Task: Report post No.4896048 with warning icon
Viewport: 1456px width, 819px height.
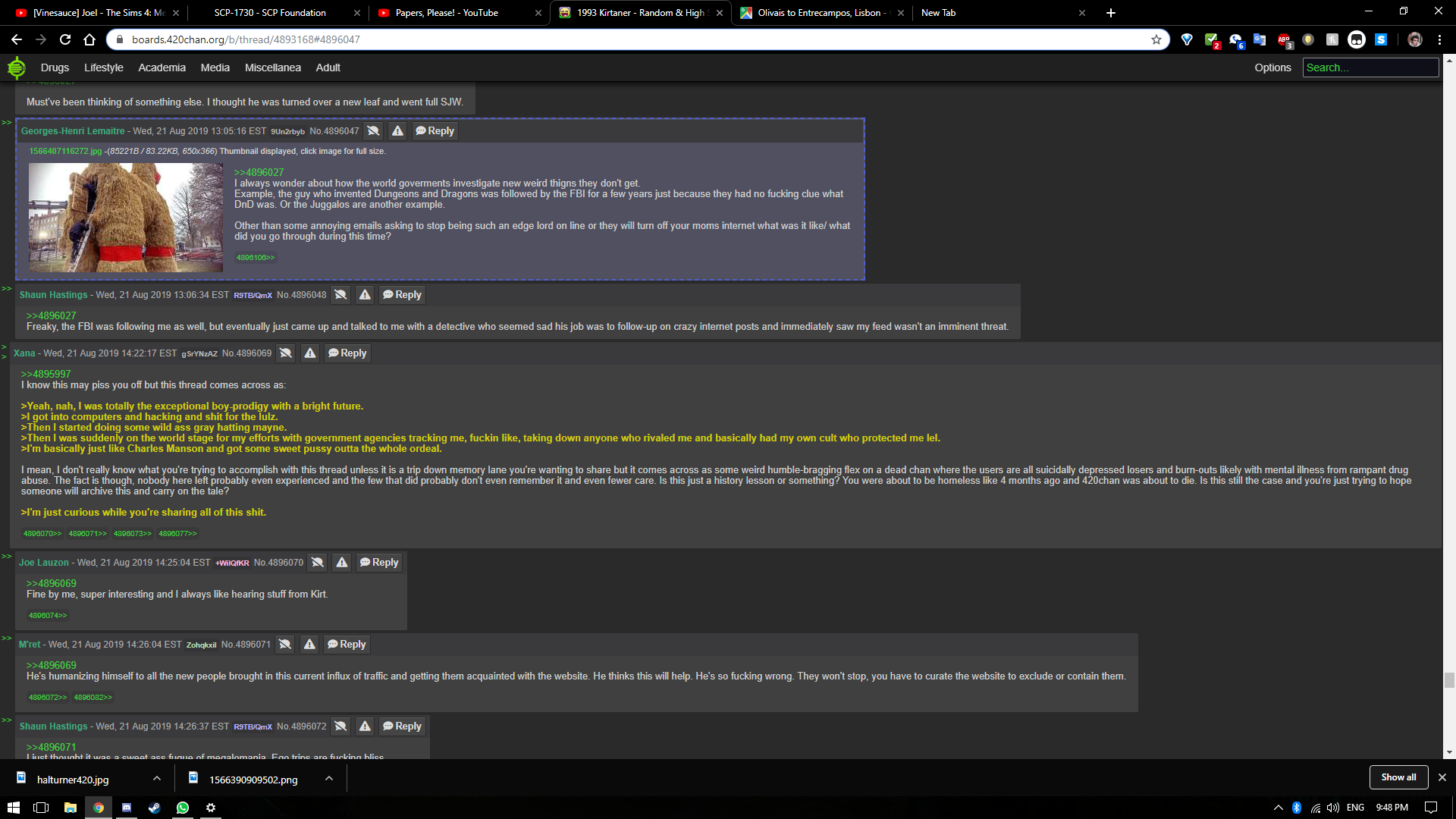Action: tap(365, 295)
